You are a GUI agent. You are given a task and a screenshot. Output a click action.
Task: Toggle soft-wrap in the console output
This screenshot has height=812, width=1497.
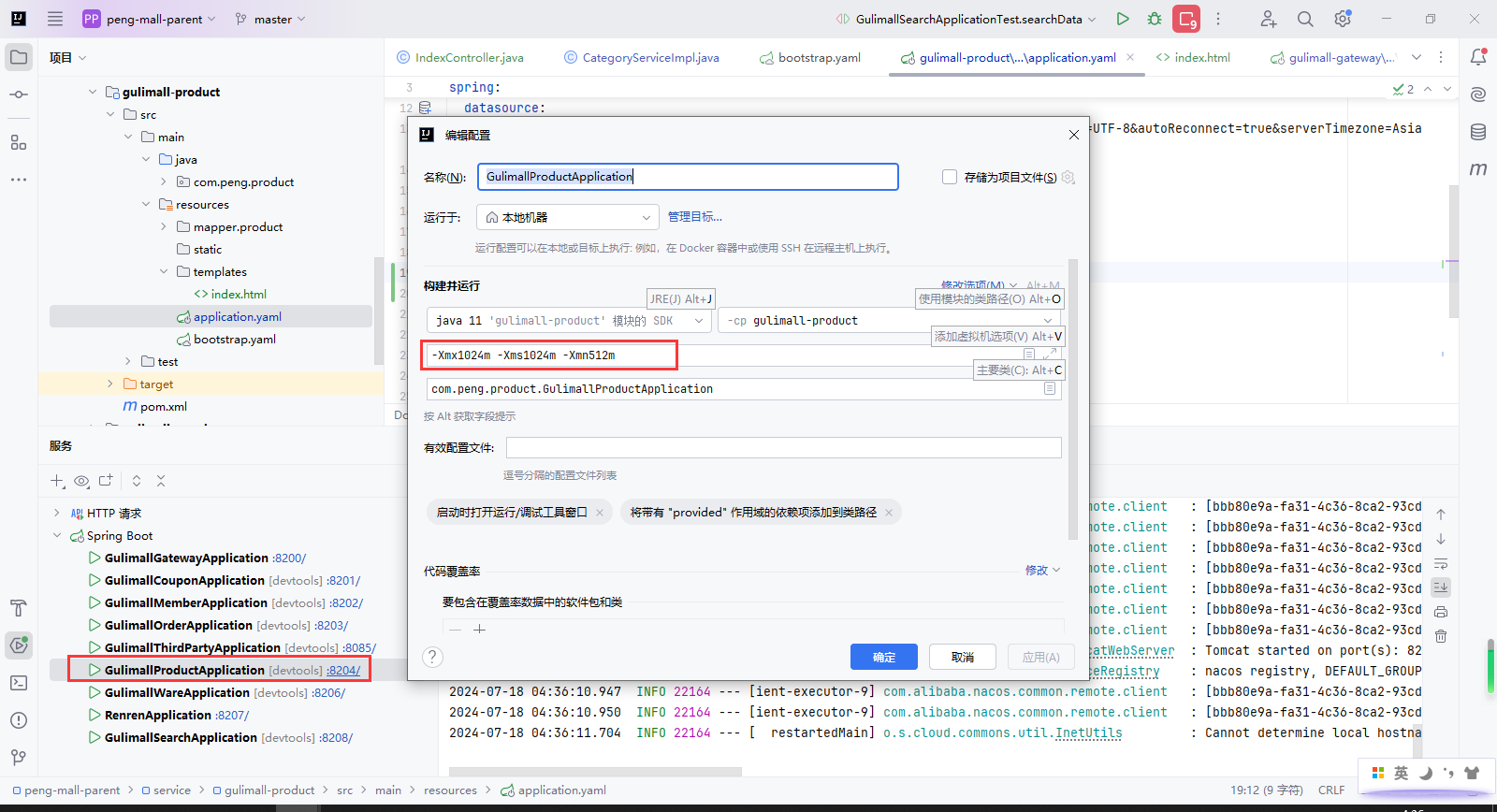tap(1441, 564)
